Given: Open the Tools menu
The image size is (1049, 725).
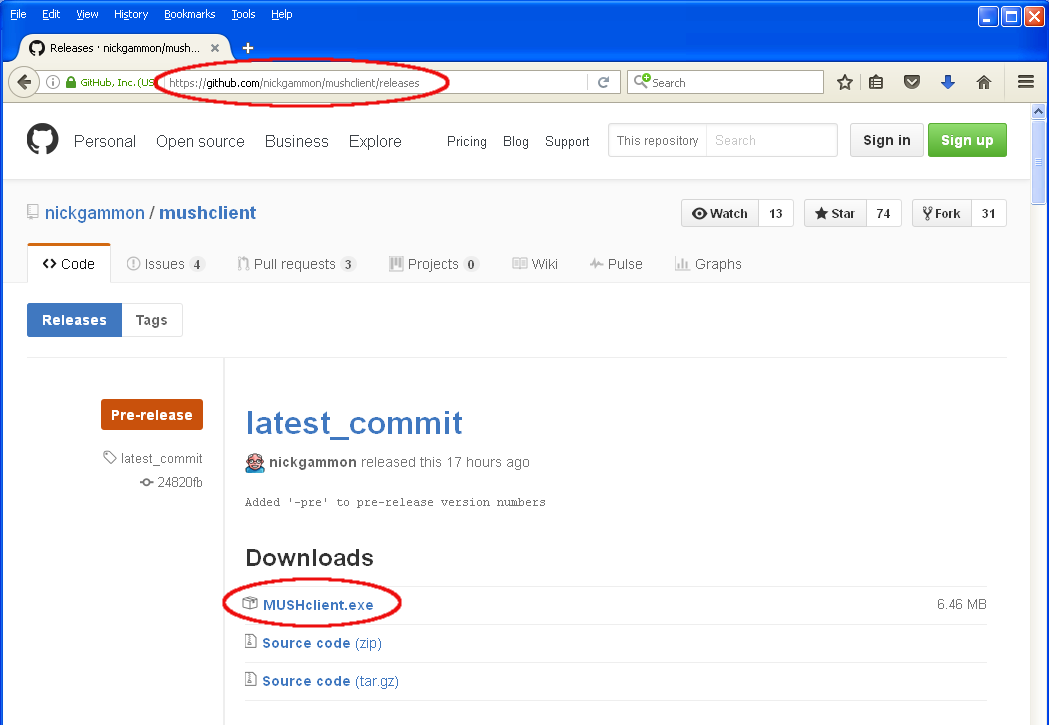Looking at the screenshot, I should click(244, 14).
